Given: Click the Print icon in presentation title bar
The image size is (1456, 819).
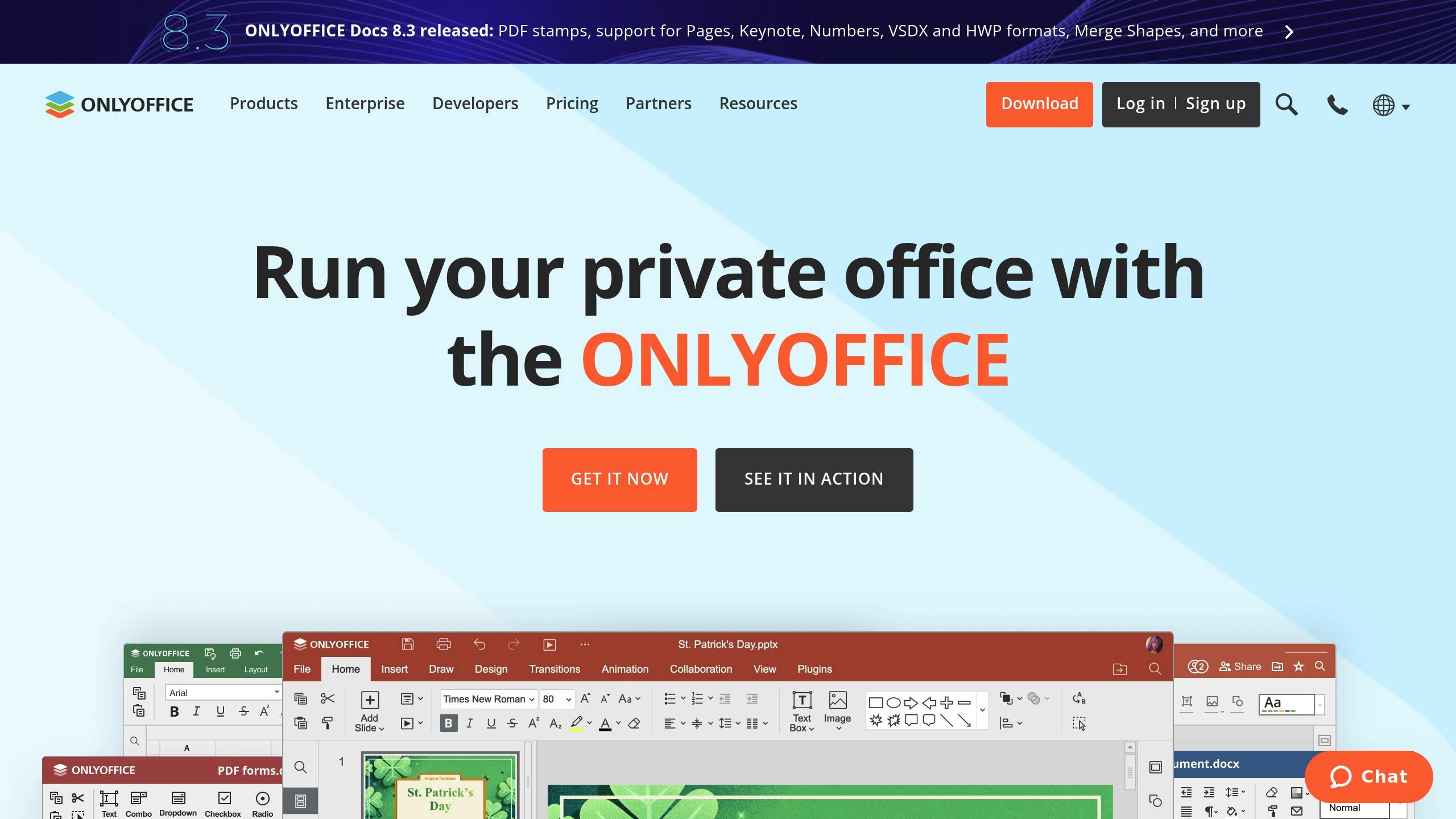Looking at the screenshot, I should (x=444, y=644).
